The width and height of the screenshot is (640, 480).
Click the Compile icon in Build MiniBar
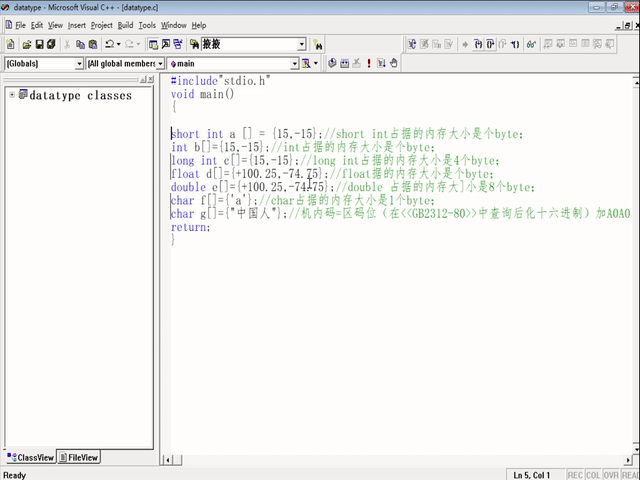(x=332, y=63)
